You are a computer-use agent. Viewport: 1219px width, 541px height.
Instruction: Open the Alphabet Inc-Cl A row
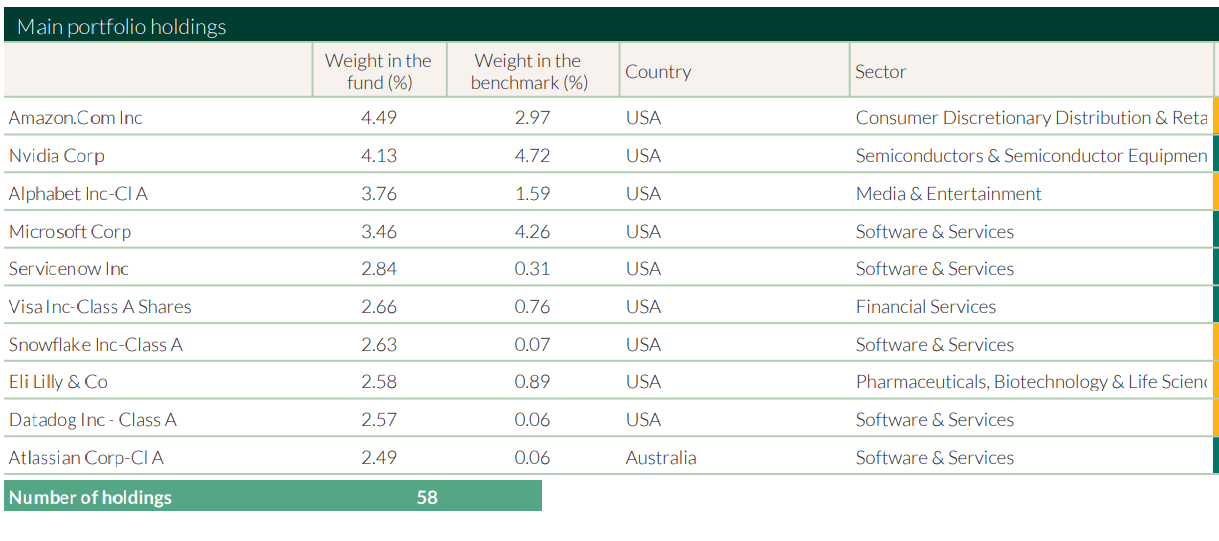(78, 194)
